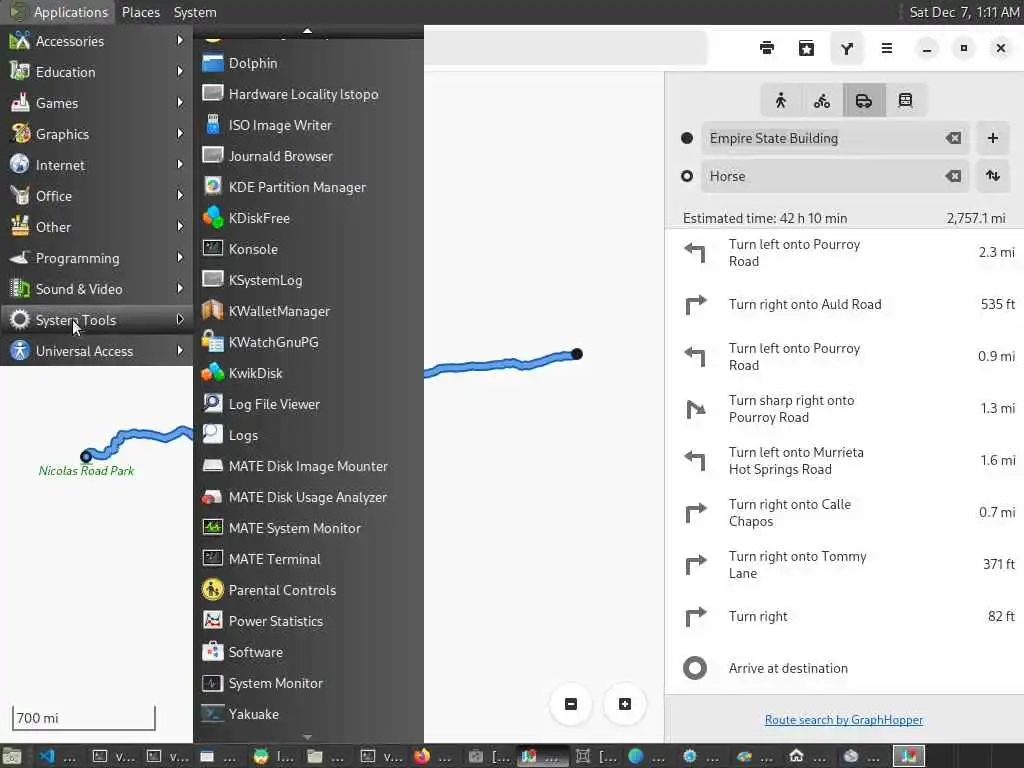The height and width of the screenshot is (768, 1024).
Task: Clear the Empire State Building field
Action: tap(953, 138)
